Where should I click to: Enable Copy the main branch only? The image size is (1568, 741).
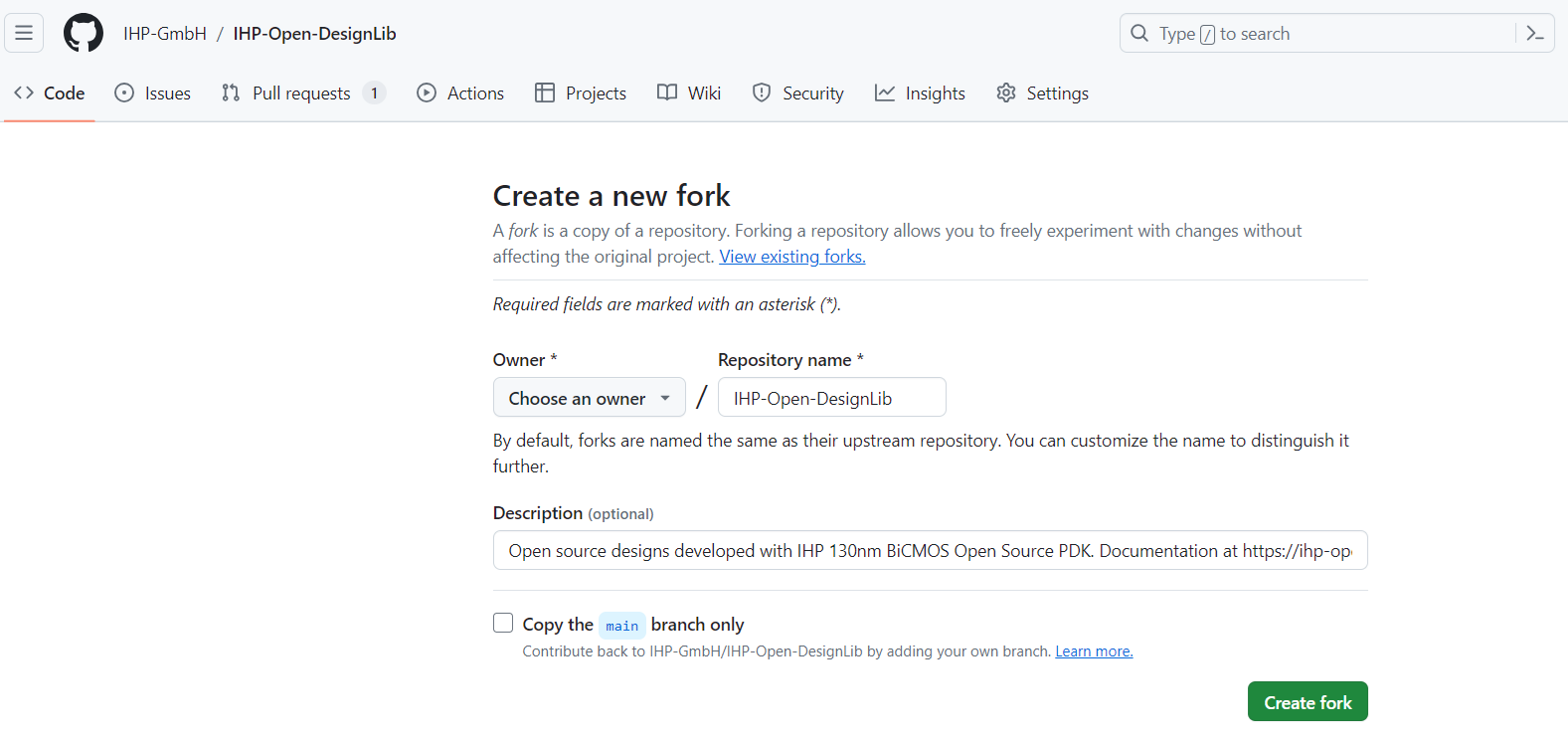pos(503,623)
